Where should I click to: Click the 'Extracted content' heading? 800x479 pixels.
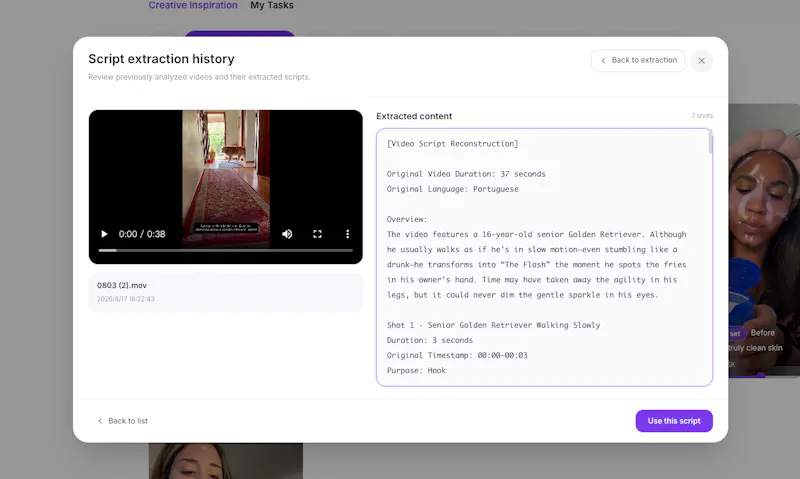point(414,116)
